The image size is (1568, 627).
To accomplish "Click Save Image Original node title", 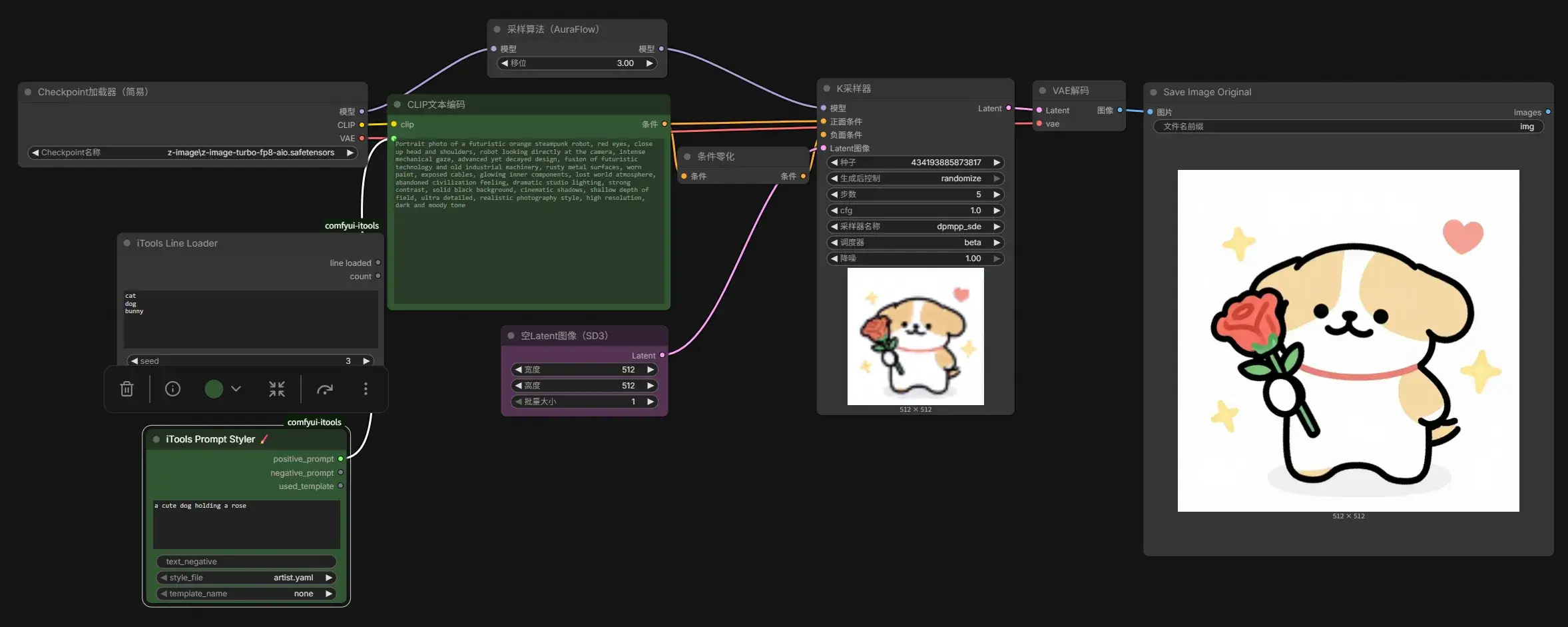I will coord(1207,92).
